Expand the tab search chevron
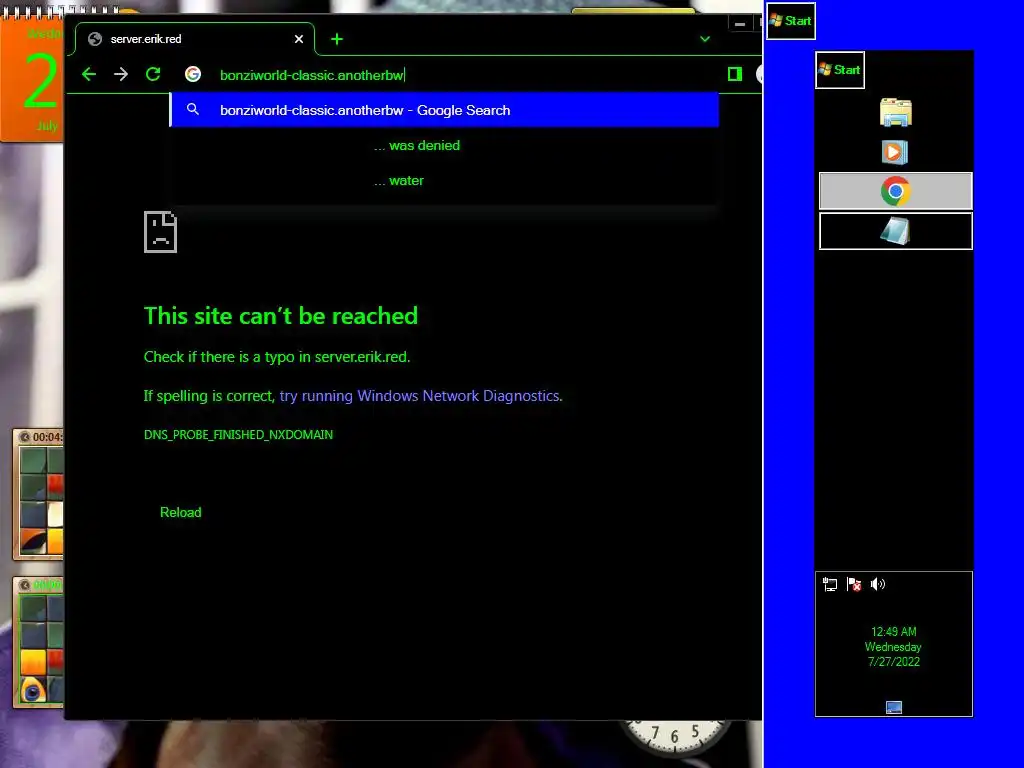The width and height of the screenshot is (1024, 768). 705,39
